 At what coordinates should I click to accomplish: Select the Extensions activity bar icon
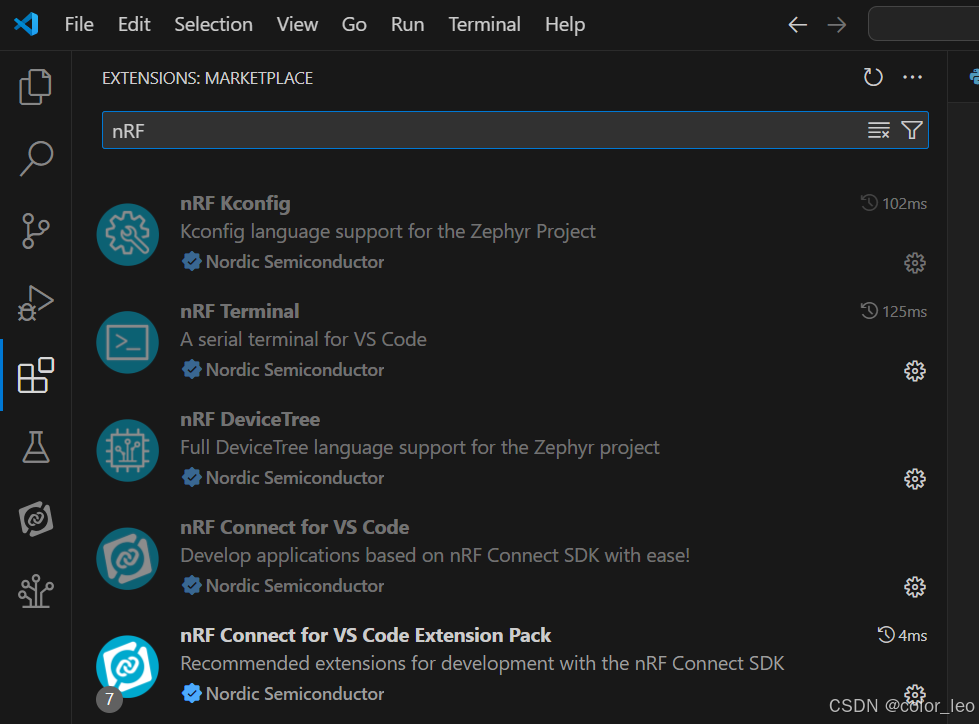coord(35,375)
